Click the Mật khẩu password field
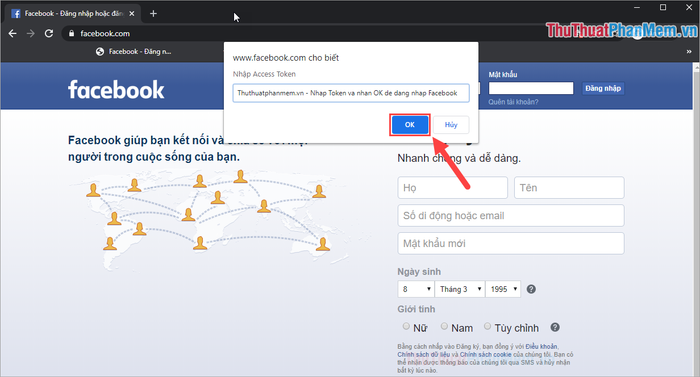Screen dimensions: 700x377 coord(531,88)
